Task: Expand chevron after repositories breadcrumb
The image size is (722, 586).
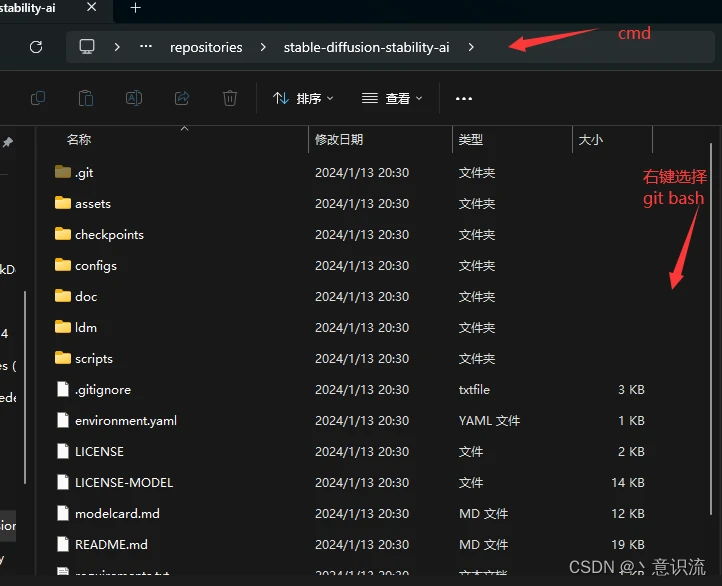Action: pos(263,47)
